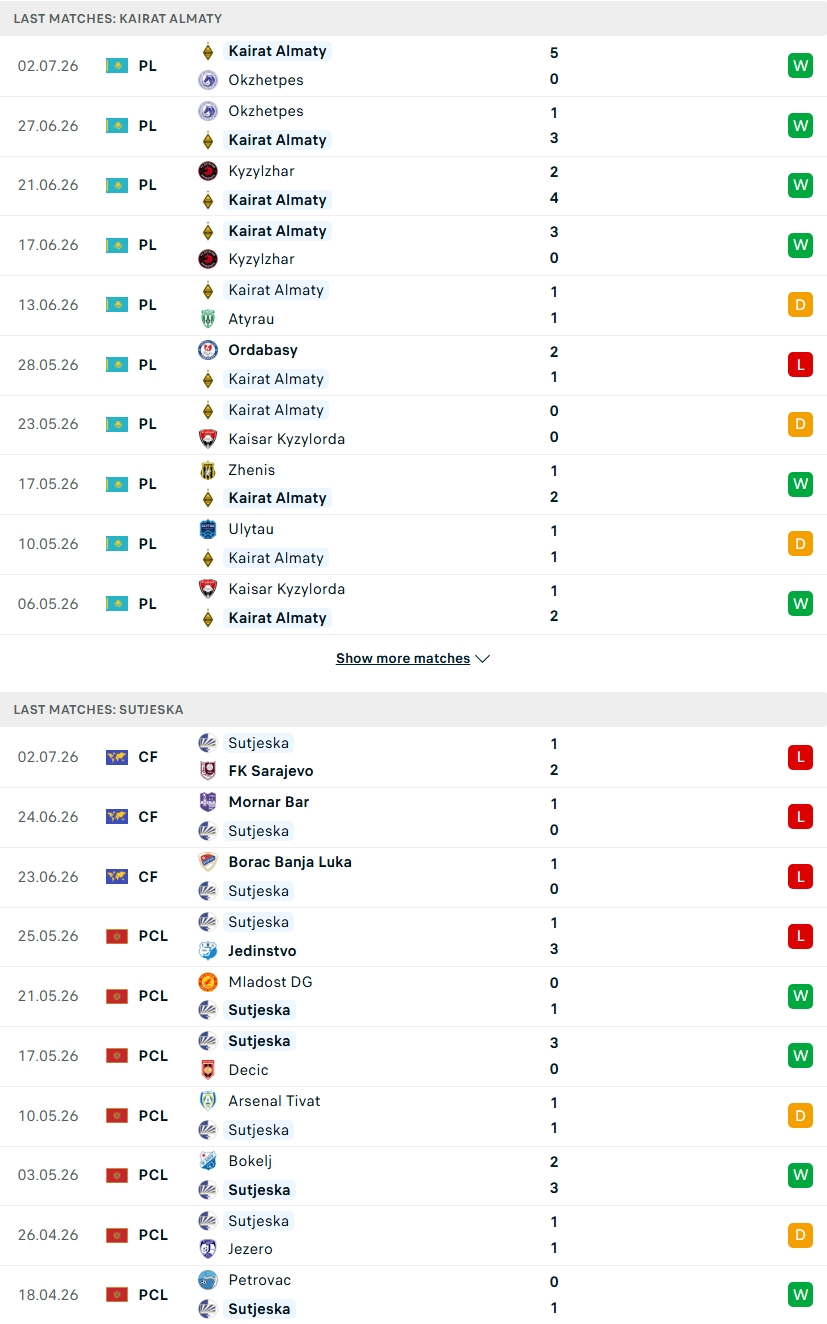
Task: Open the Atyrau team link
Action: pos(251,319)
